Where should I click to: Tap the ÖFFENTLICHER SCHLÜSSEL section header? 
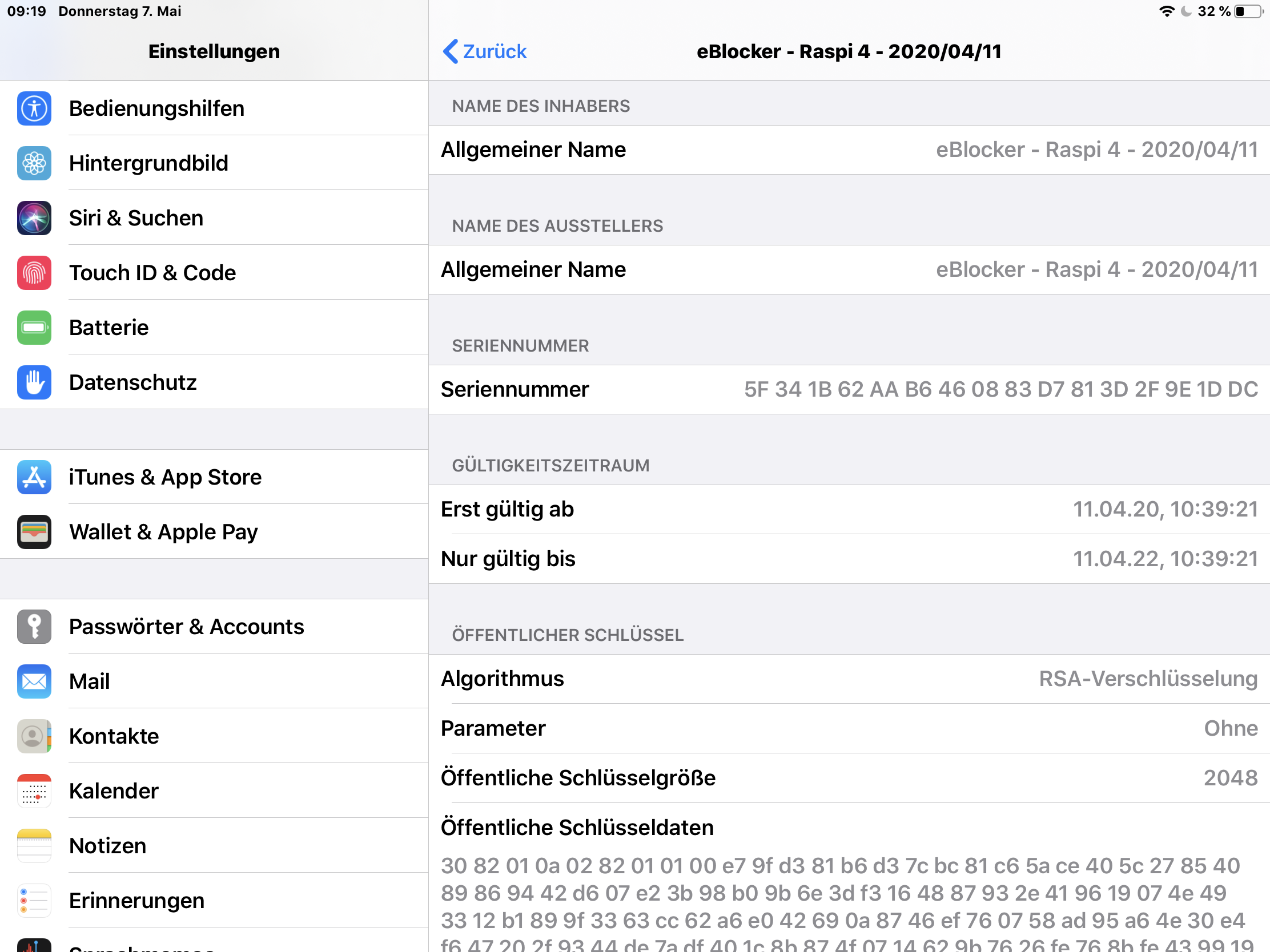[x=568, y=635]
